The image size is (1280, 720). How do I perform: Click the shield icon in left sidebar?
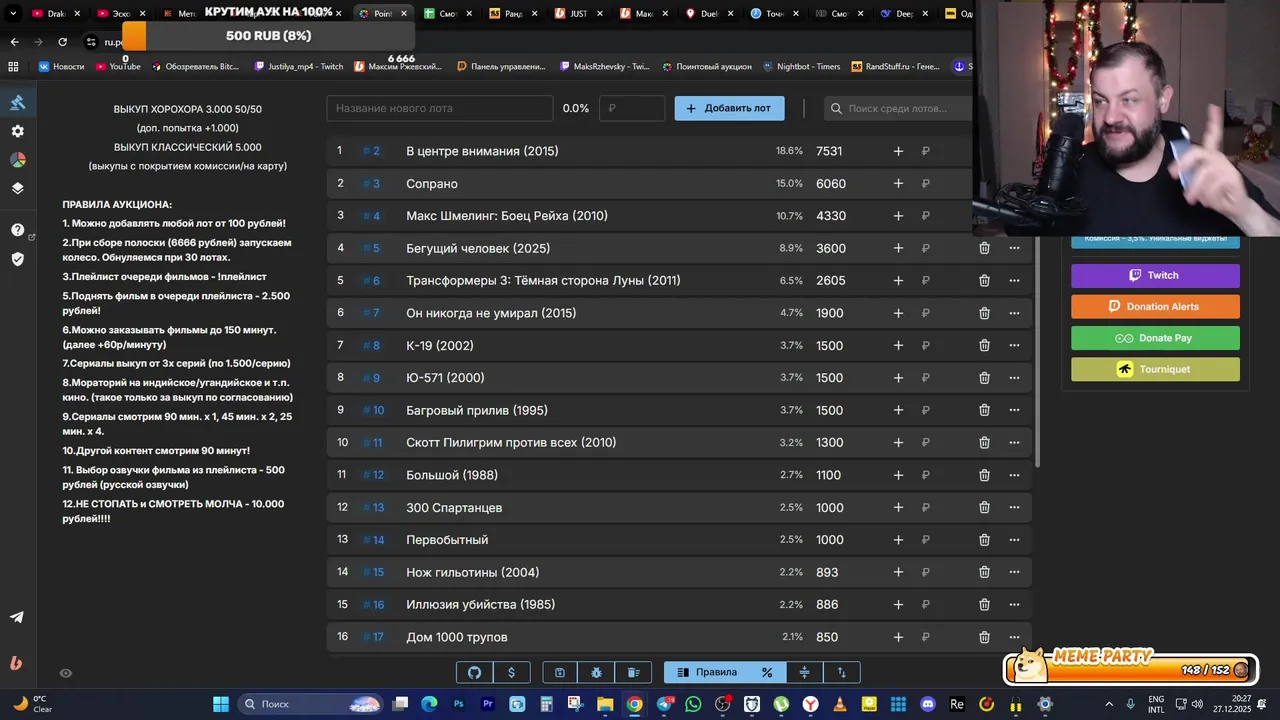pyautogui.click(x=17, y=259)
